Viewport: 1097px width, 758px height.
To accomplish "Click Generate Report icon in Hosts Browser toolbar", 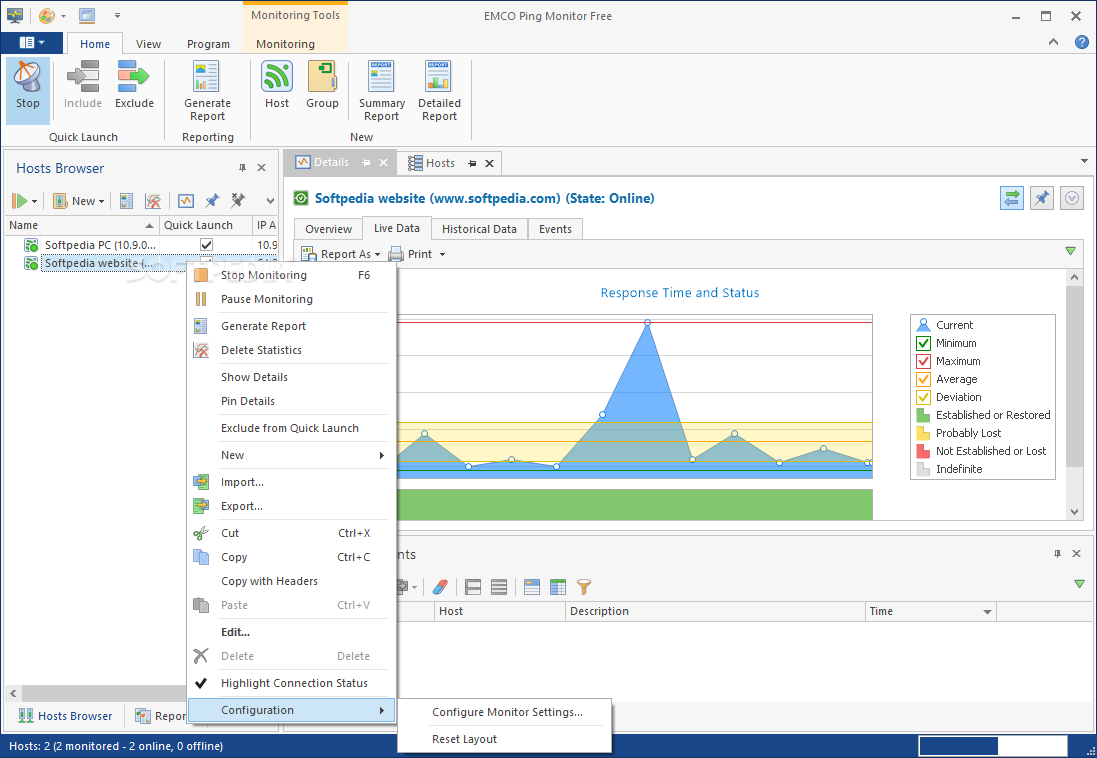I will 126,201.
